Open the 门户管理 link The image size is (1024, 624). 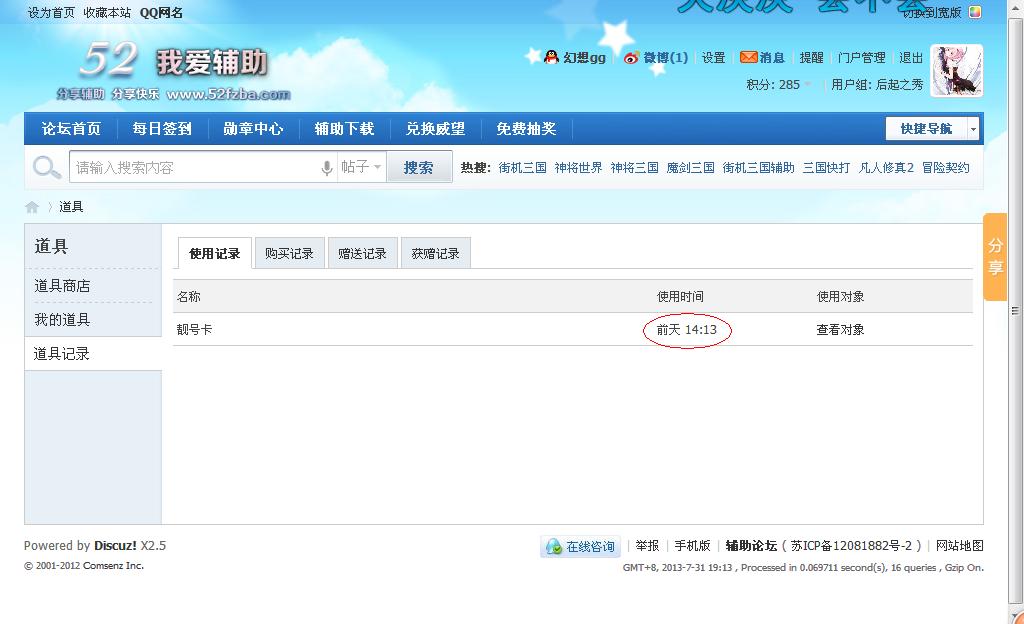[861, 57]
